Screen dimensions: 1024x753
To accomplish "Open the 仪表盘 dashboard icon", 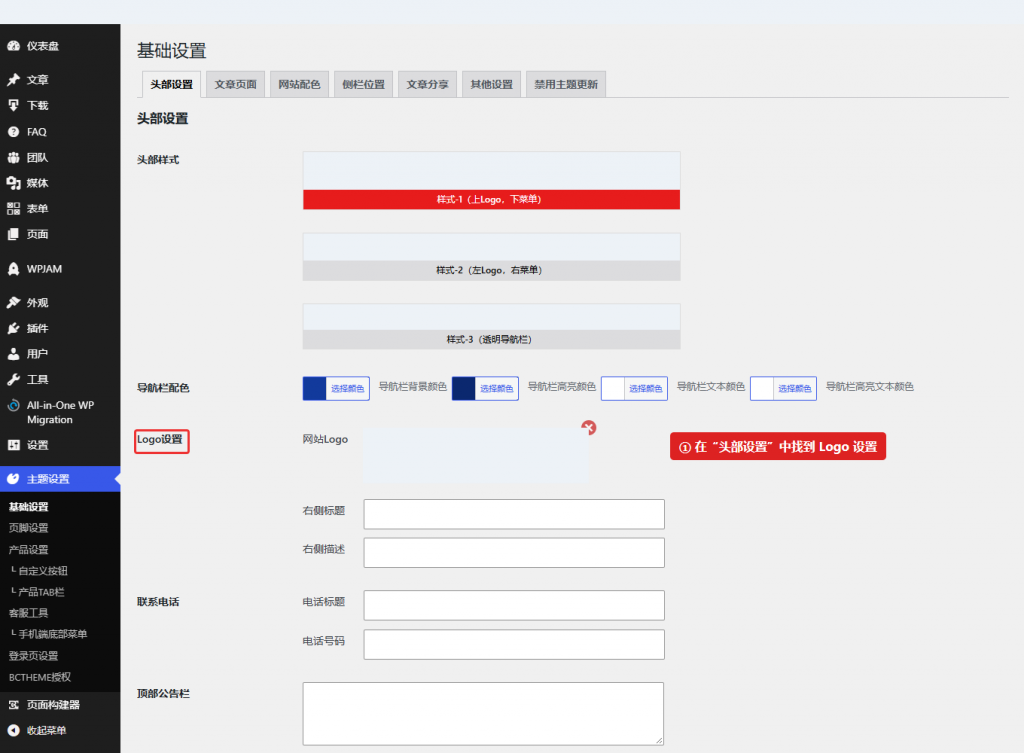I will pos(13,46).
